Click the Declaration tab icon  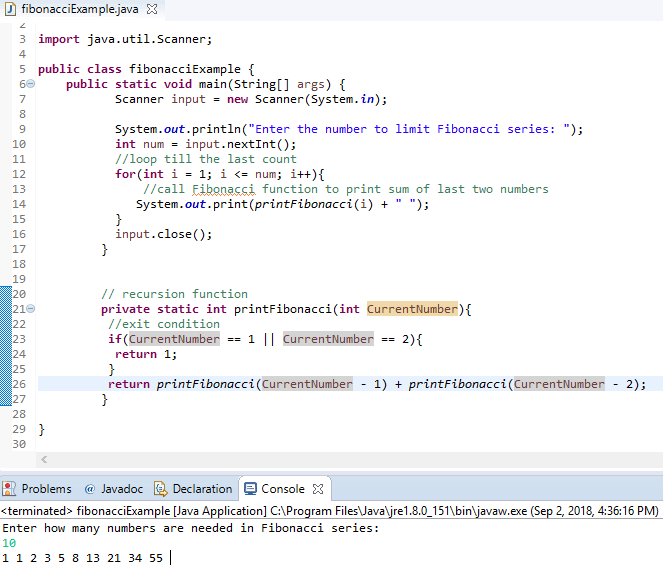[161, 489]
